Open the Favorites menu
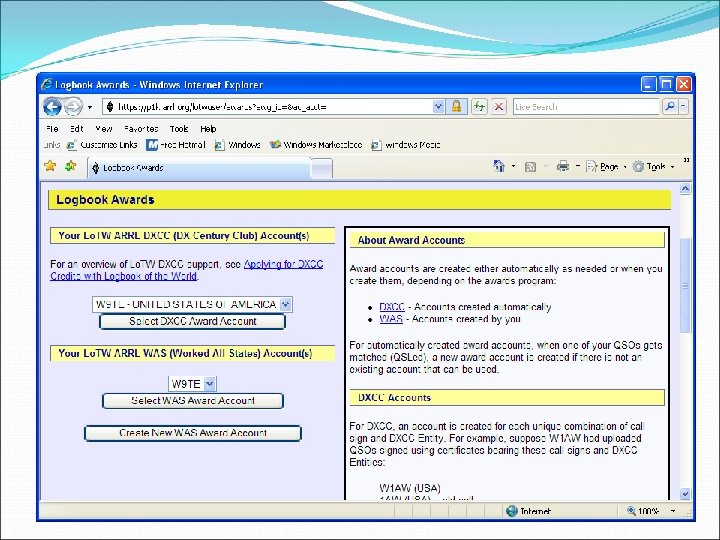Viewport: 720px width, 540px height. tap(141, 129)
